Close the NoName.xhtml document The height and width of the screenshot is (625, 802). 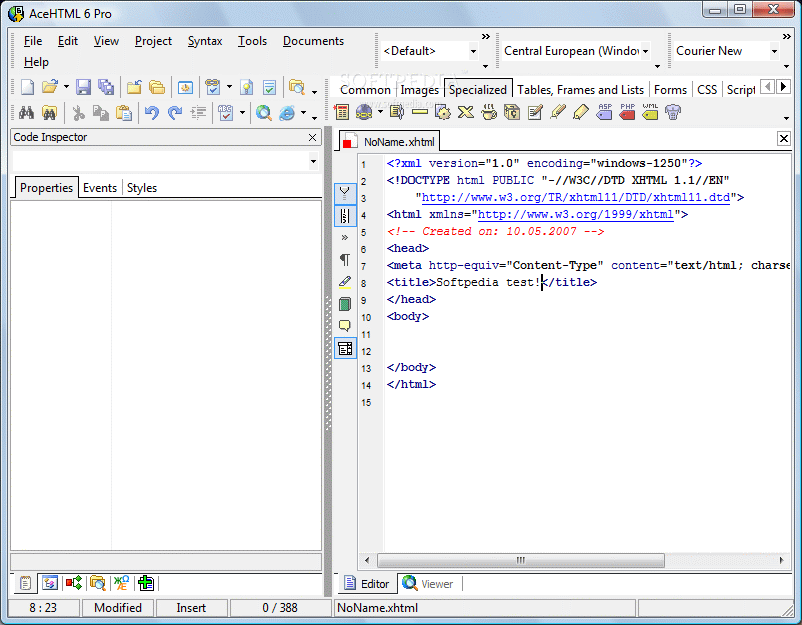pos(784,138)
